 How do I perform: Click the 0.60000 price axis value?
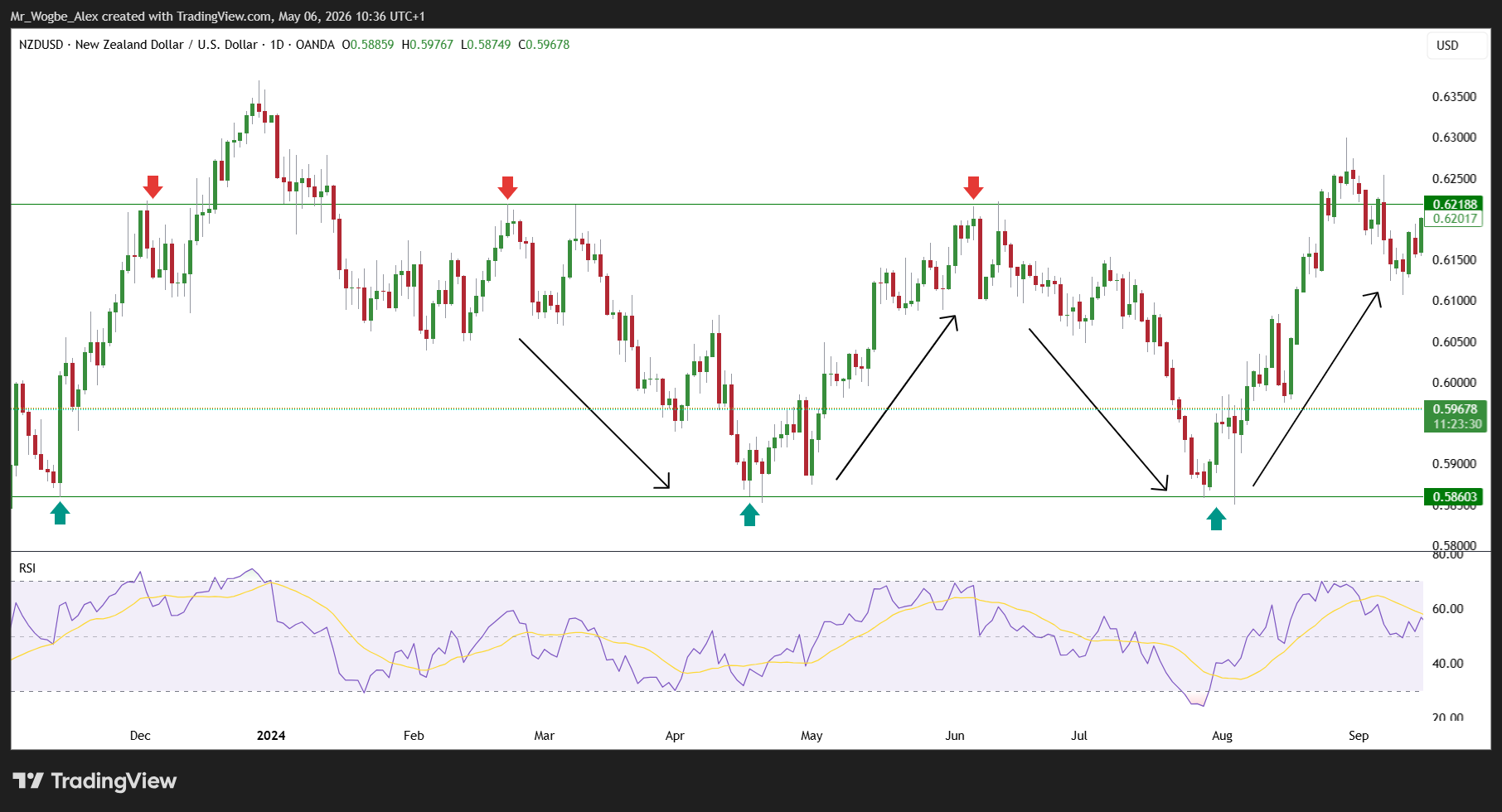pos(1454,383)
